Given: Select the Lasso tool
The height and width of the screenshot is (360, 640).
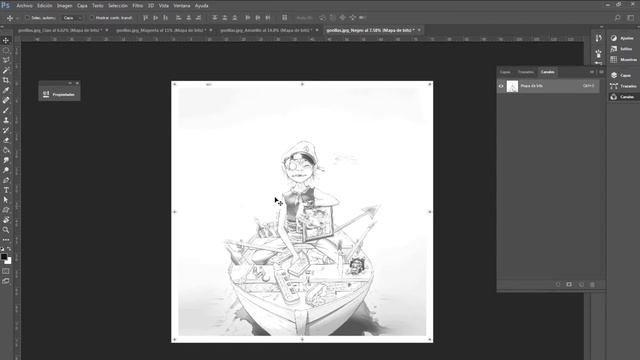Looking at the screenshot, I should 6,60.
